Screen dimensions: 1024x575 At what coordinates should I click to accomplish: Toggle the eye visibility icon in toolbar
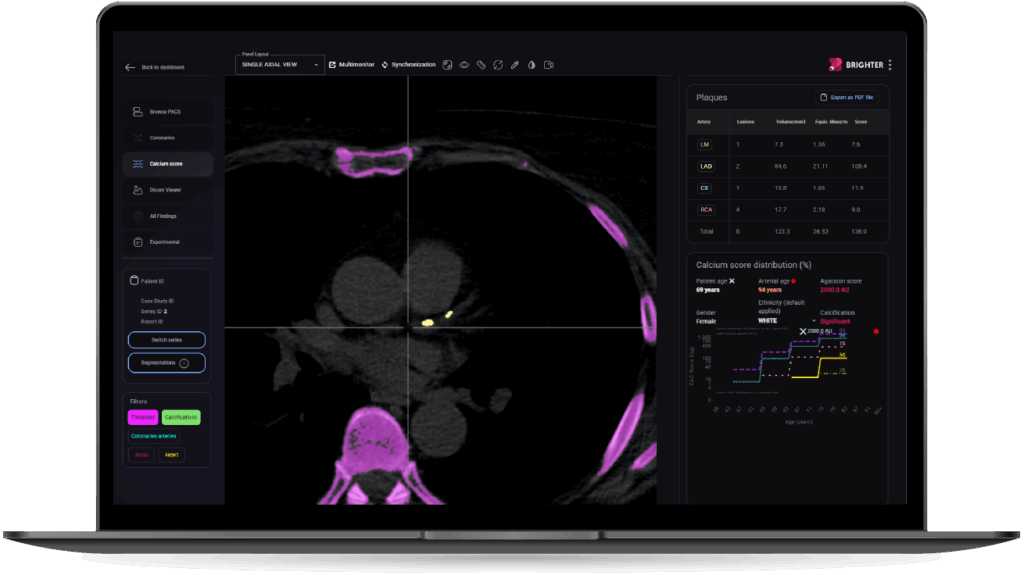(x=464, y=65)
